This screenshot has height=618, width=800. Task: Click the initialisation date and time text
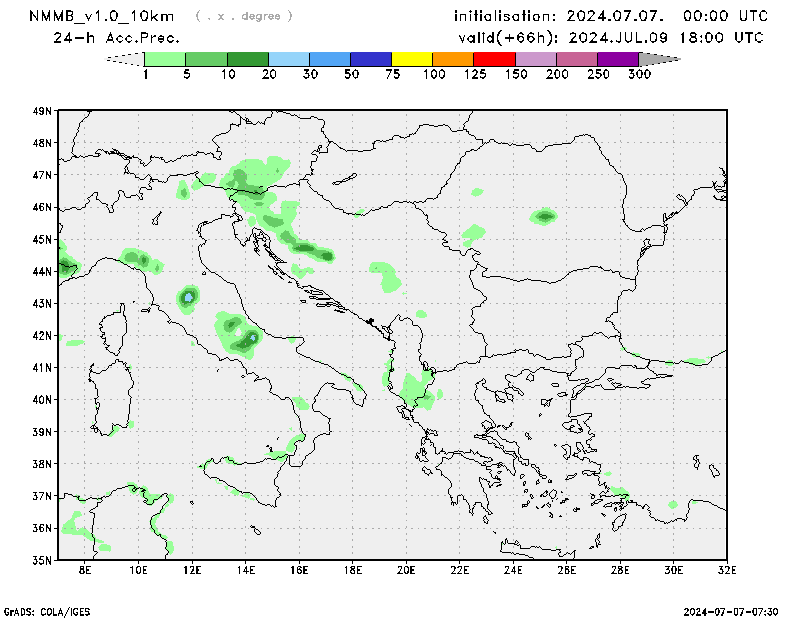click(611, 16)
